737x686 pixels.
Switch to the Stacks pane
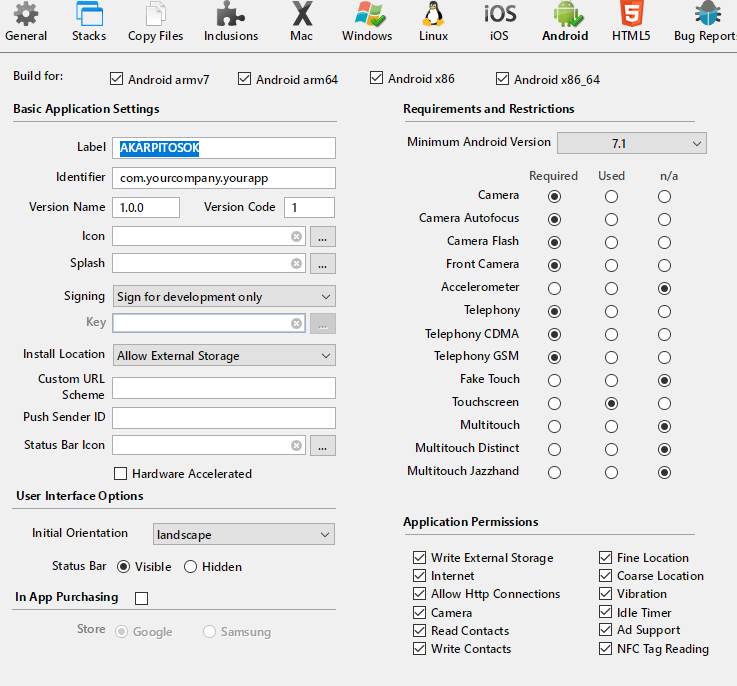89,23
